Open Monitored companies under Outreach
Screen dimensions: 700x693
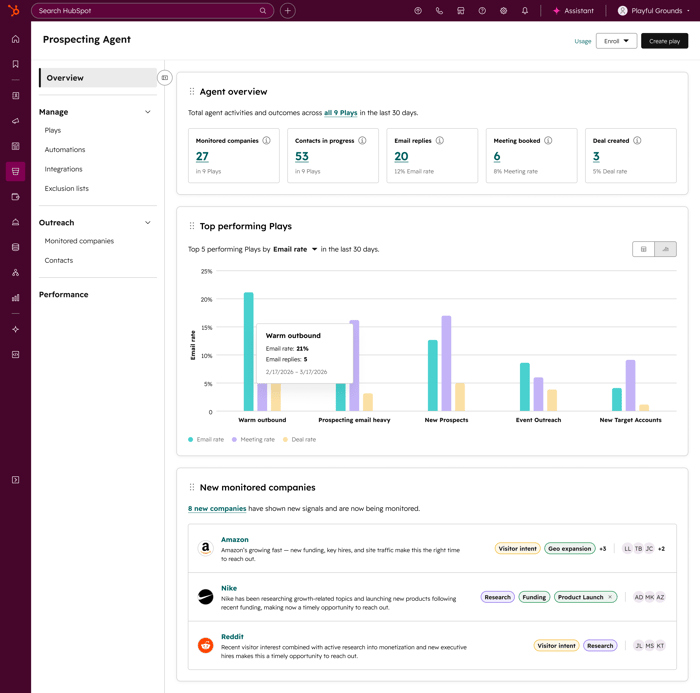click(79, 241)
